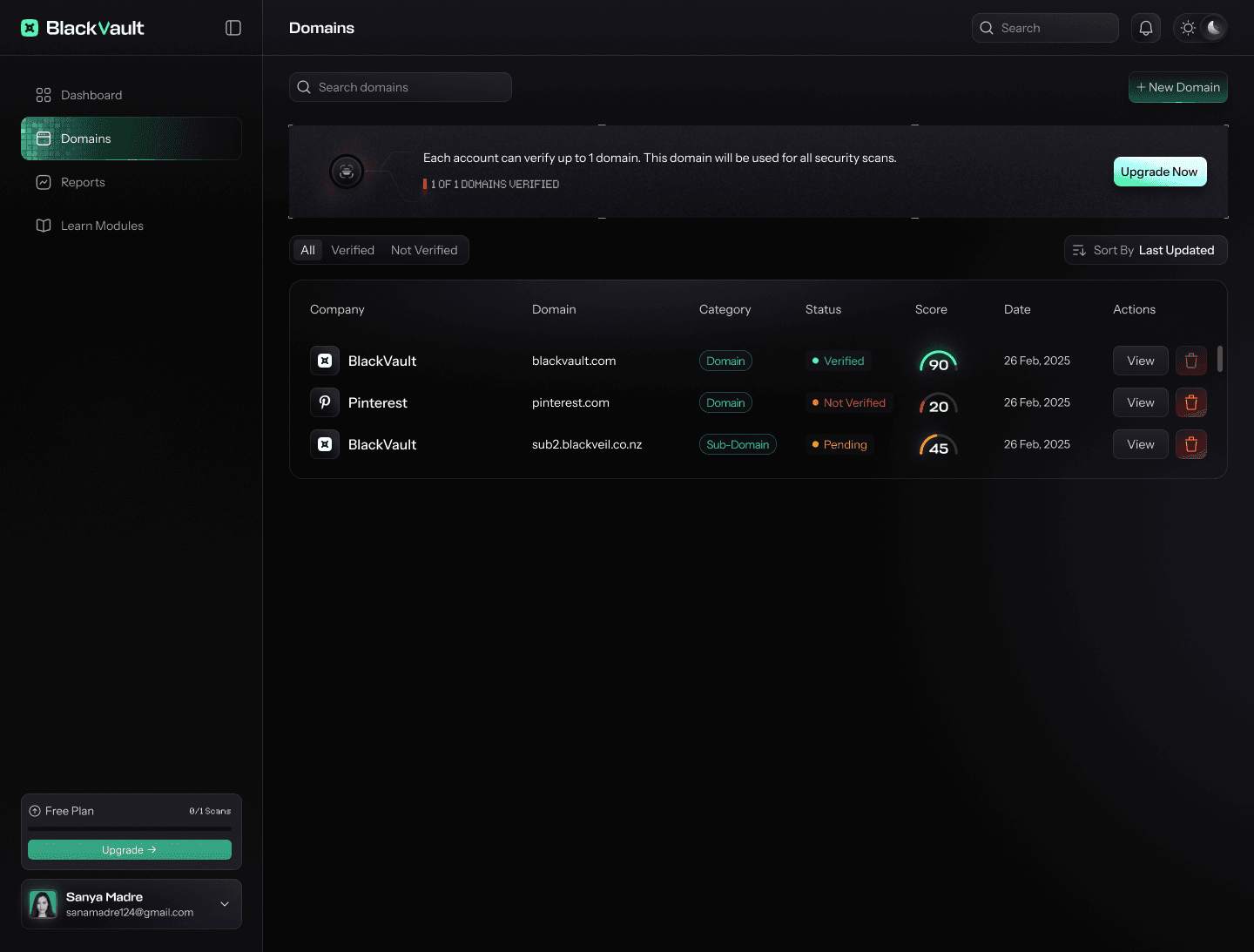1254x952 pixels.
Task: Click the blackvault.com domain text
Action: tap(574, 361)
